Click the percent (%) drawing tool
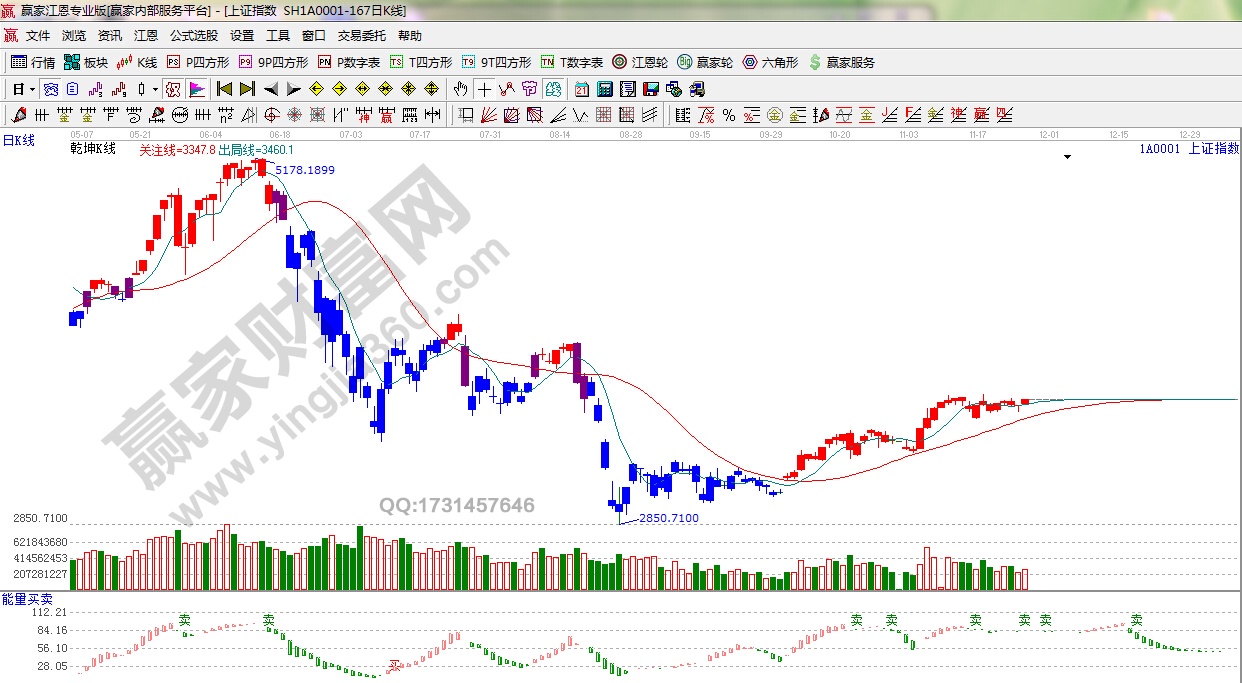 point(729,115)
